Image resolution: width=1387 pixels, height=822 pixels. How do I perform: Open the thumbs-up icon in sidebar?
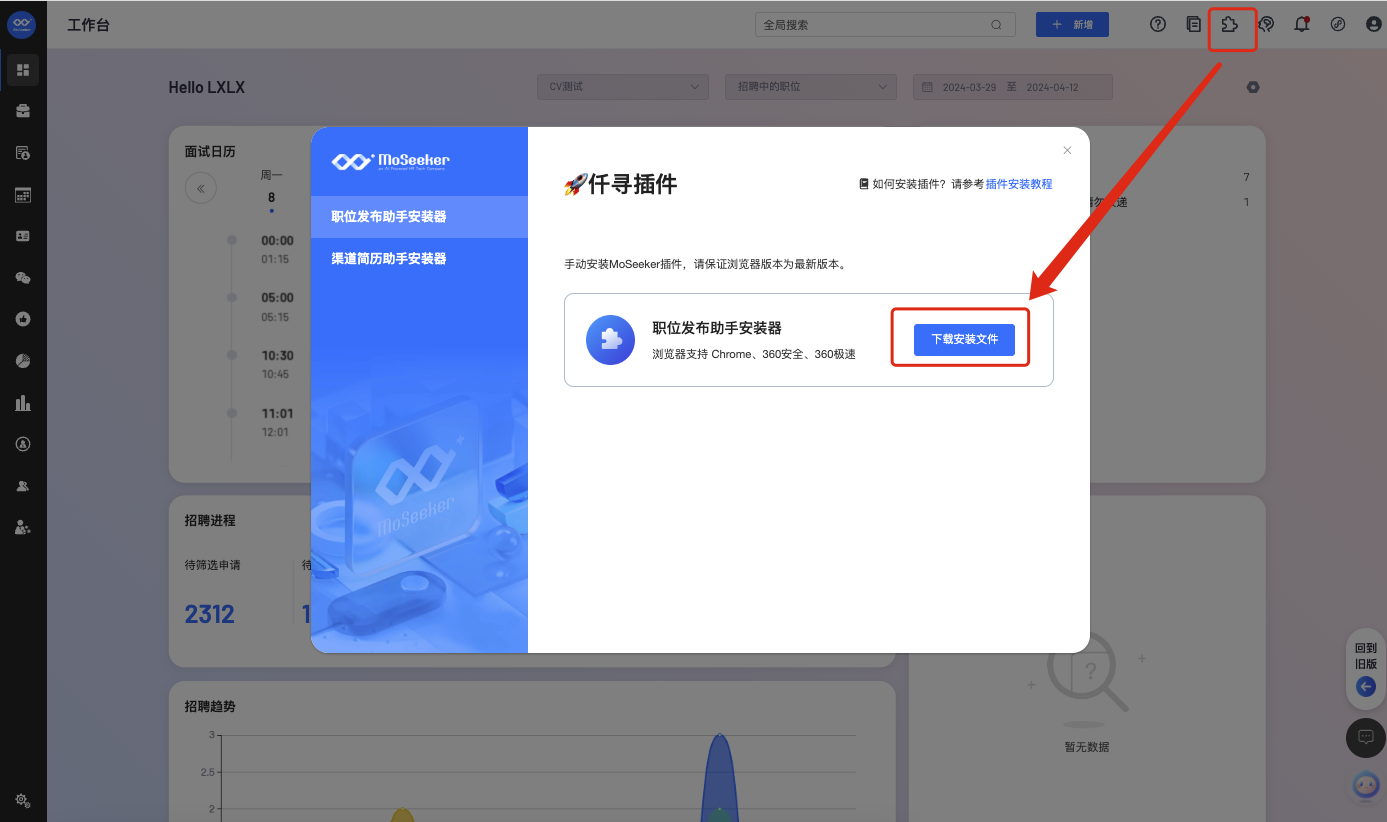tap(23, 319)
